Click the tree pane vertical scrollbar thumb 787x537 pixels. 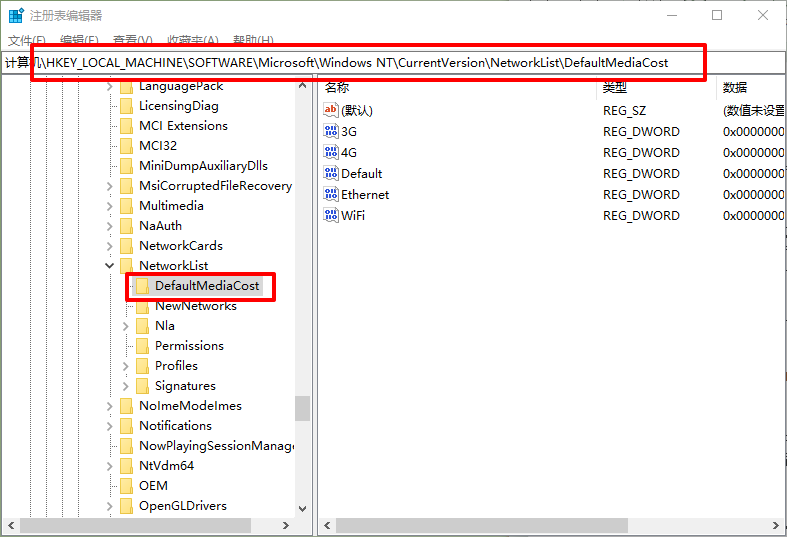pos(302,408)
